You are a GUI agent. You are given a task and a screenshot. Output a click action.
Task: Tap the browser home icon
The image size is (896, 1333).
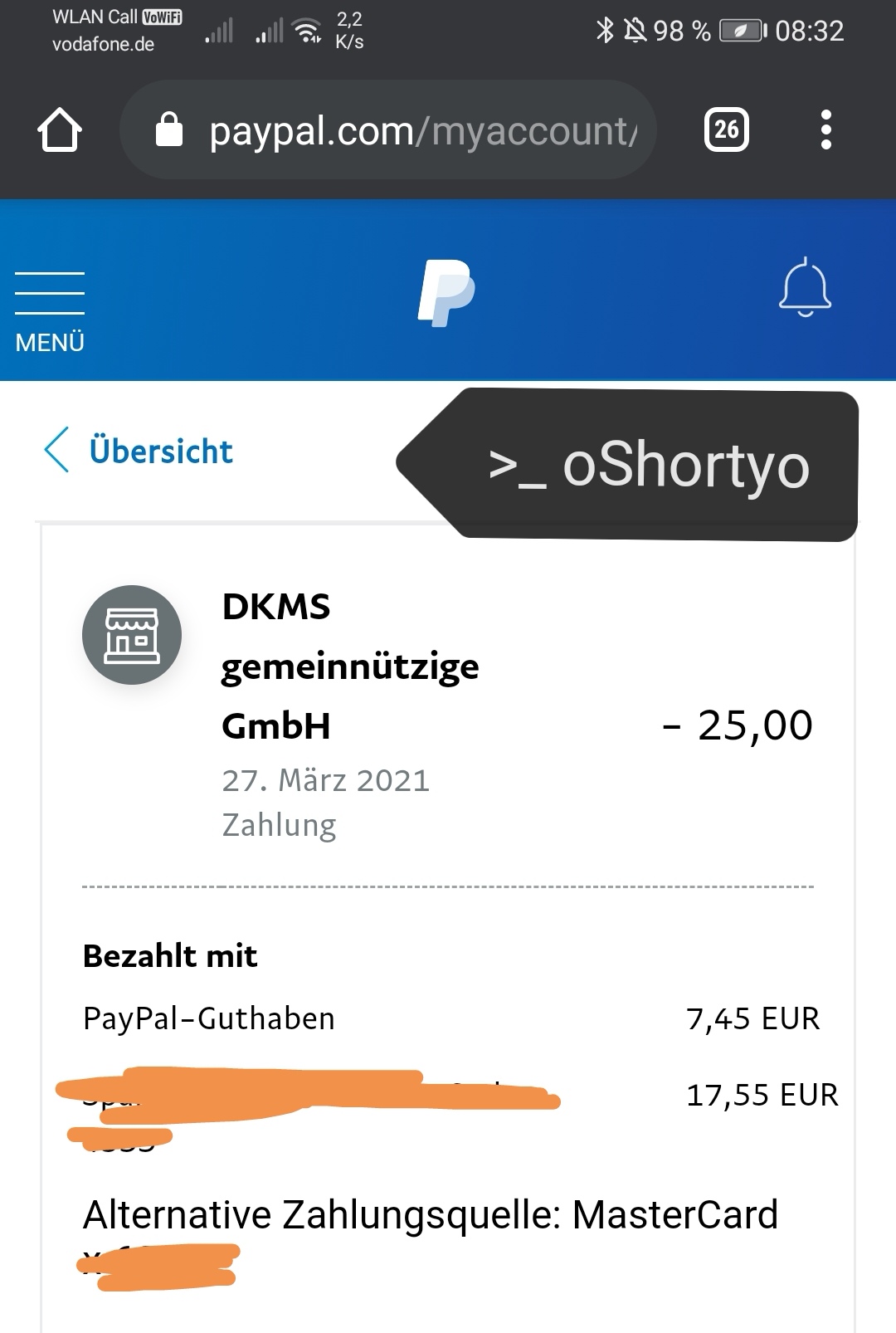pos(60,130)
